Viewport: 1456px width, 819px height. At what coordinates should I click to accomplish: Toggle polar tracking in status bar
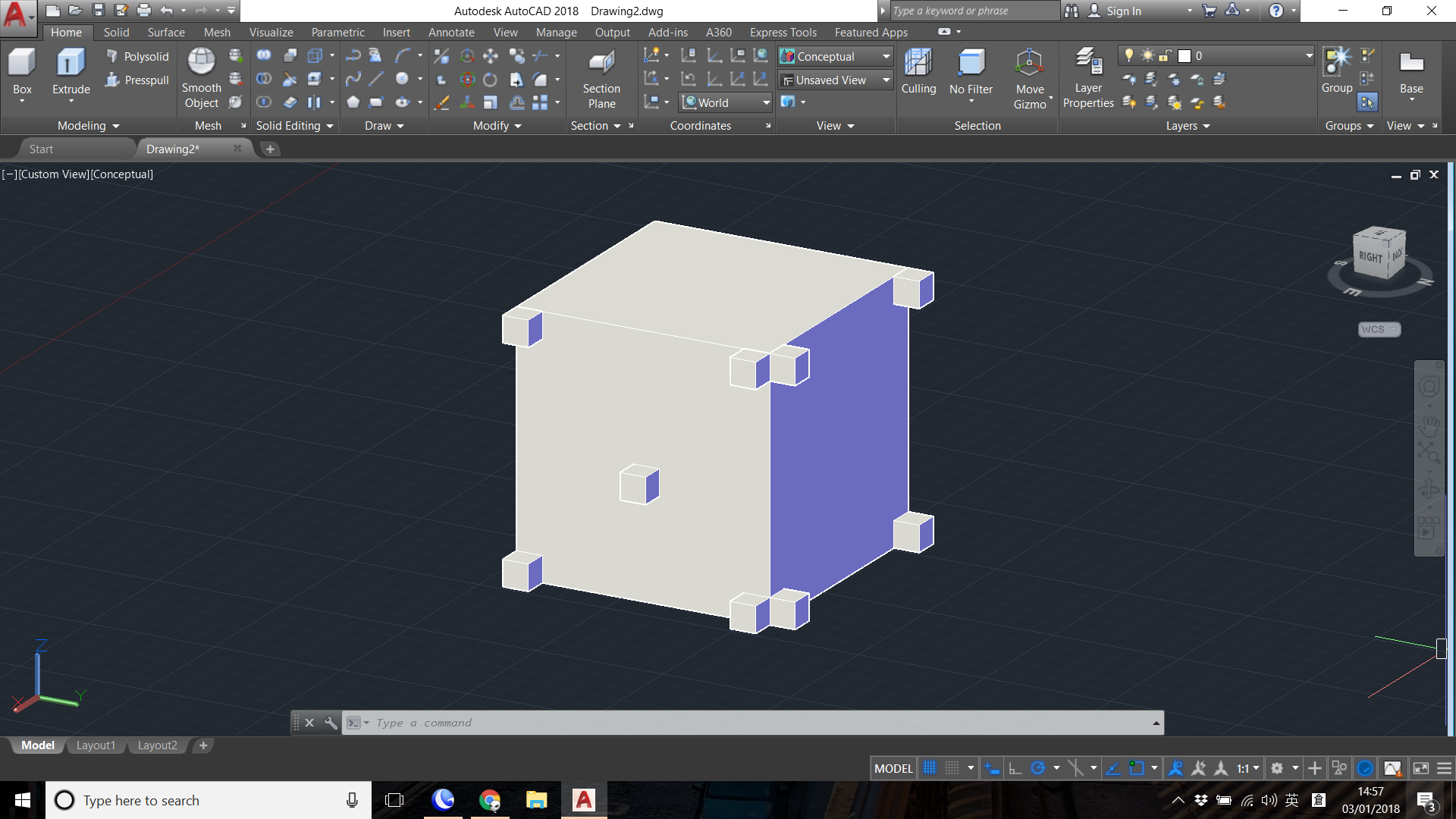[1038, 768]
